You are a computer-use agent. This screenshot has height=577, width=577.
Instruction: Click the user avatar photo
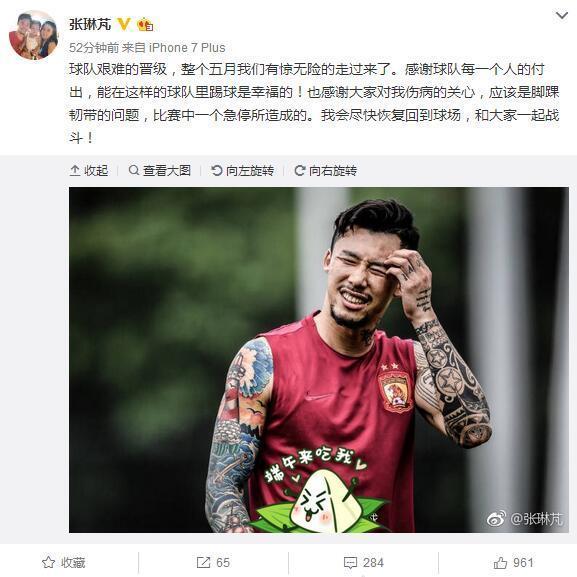(33, 35)
